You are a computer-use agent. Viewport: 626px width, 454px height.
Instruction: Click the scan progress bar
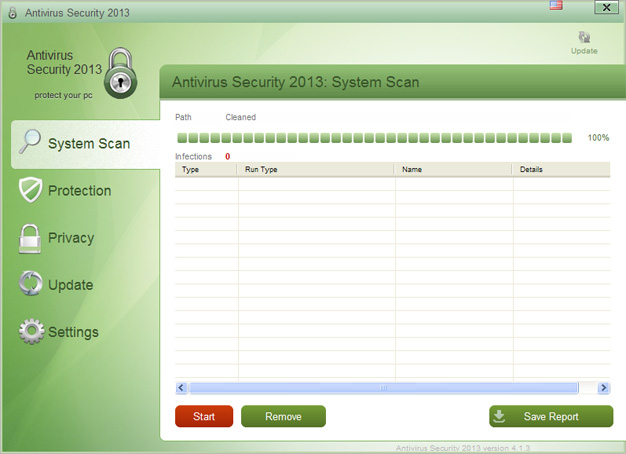tap(374, 138)
